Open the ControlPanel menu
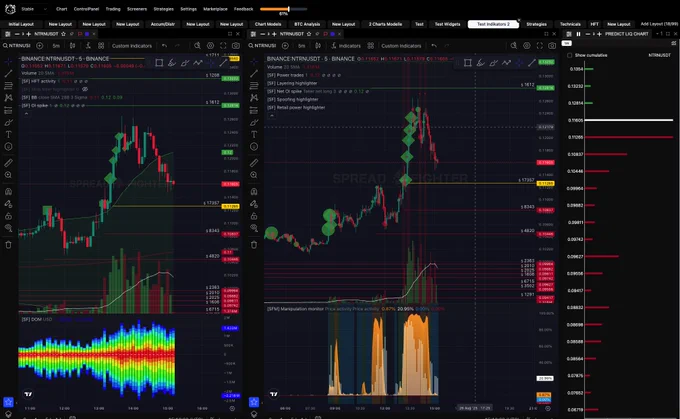Screen dimensions: 680x419 tap(86, 9)
